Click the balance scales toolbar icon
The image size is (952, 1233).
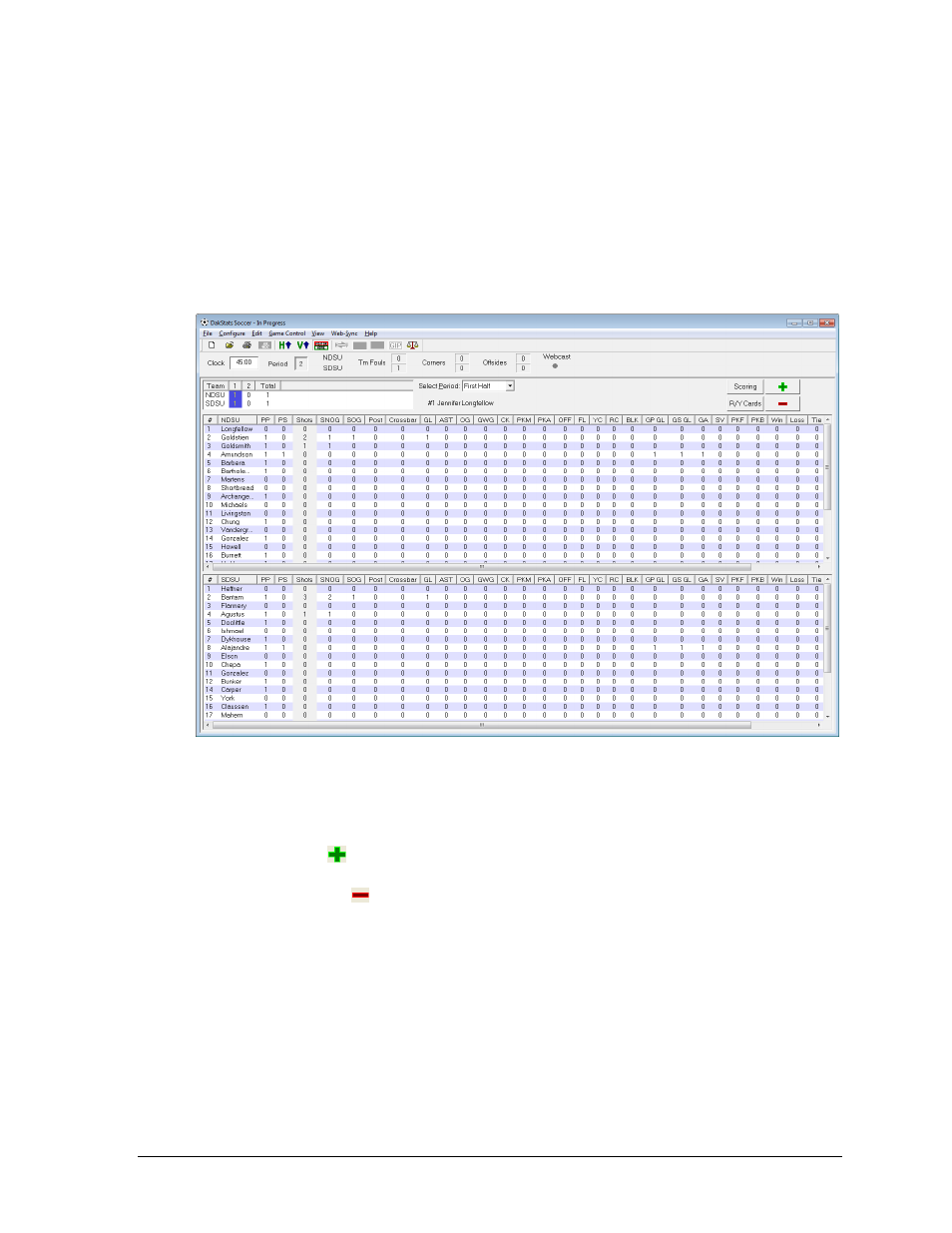pyautogui.click(x=413, y=345)
